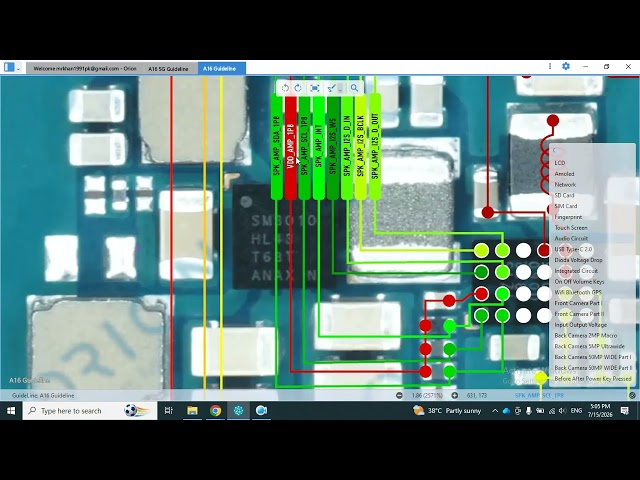Select the SPK_AMP_INT green signal label

(318, 147)
